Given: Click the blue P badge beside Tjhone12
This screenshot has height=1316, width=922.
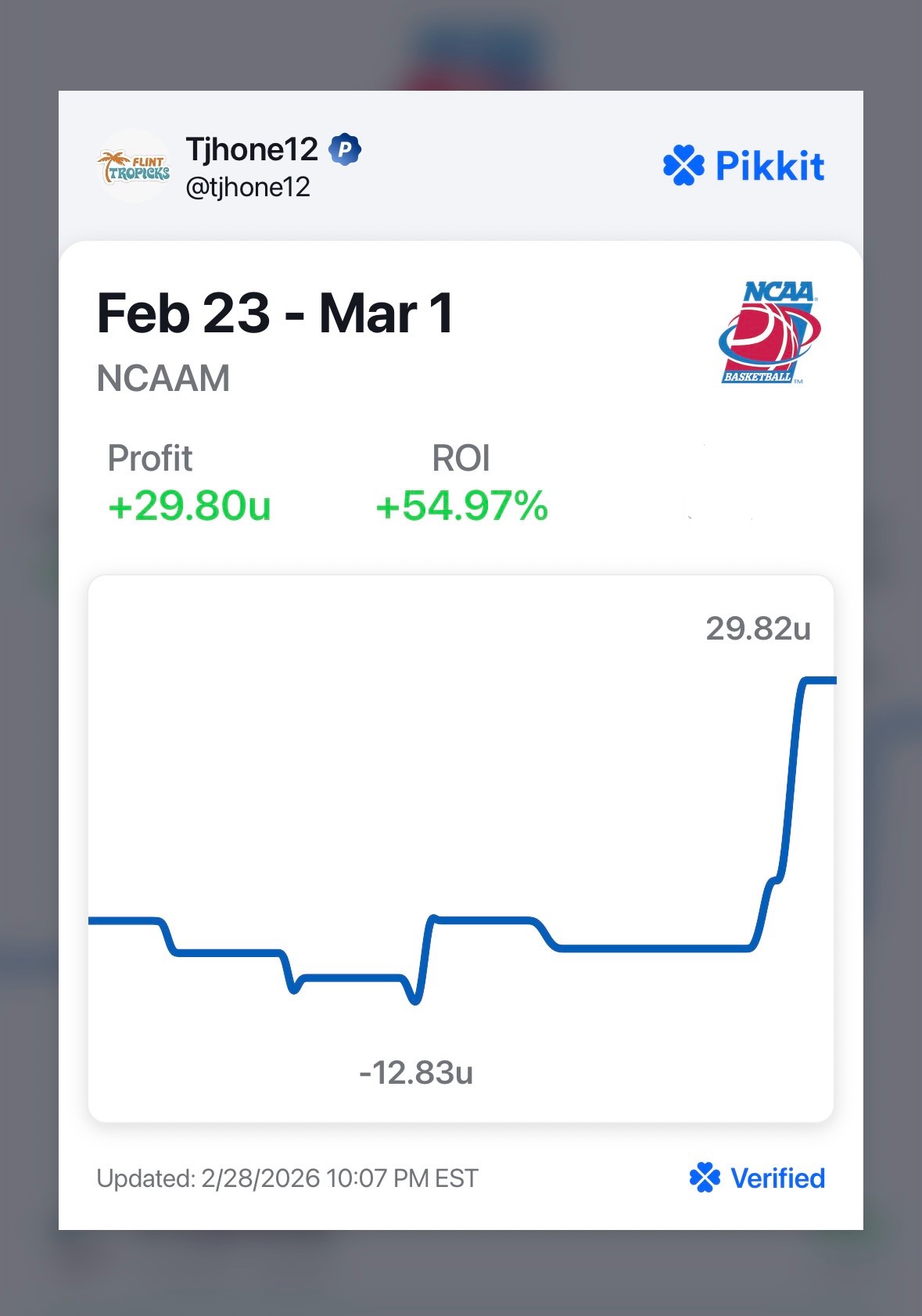Looking at the screenshot, I should (x=344, y=149).
